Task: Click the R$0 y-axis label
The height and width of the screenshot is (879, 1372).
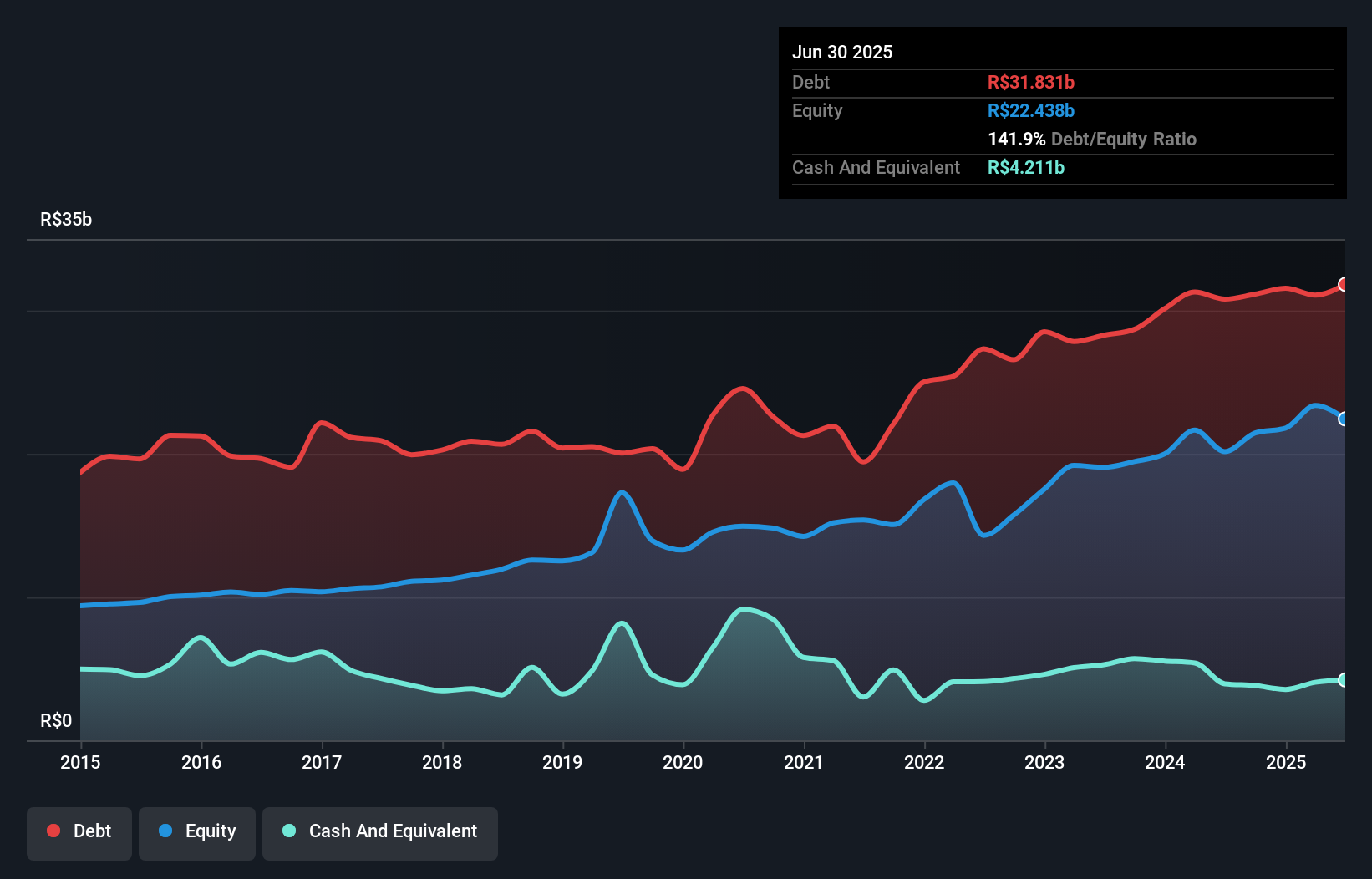Action: pyautogui.click(x=56, y=720)
